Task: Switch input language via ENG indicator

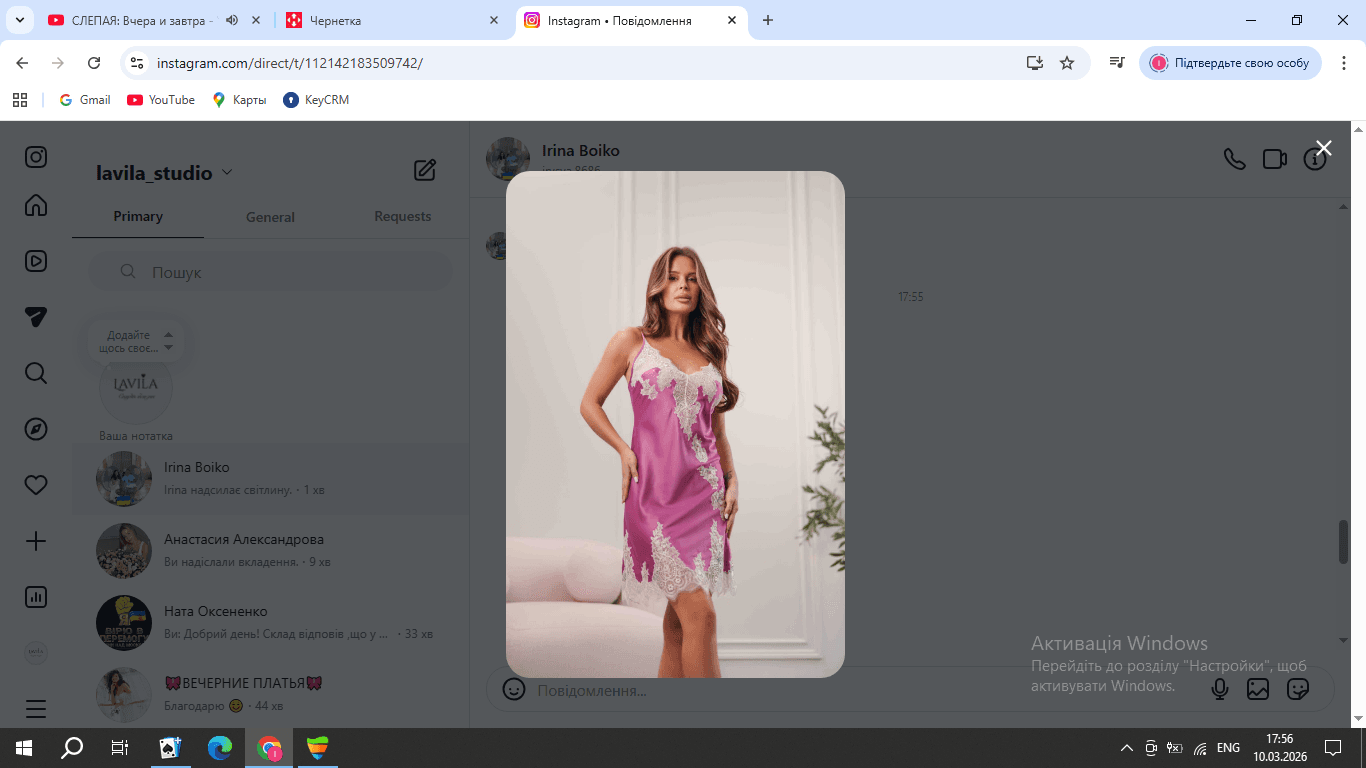Action: (1228, 748)
